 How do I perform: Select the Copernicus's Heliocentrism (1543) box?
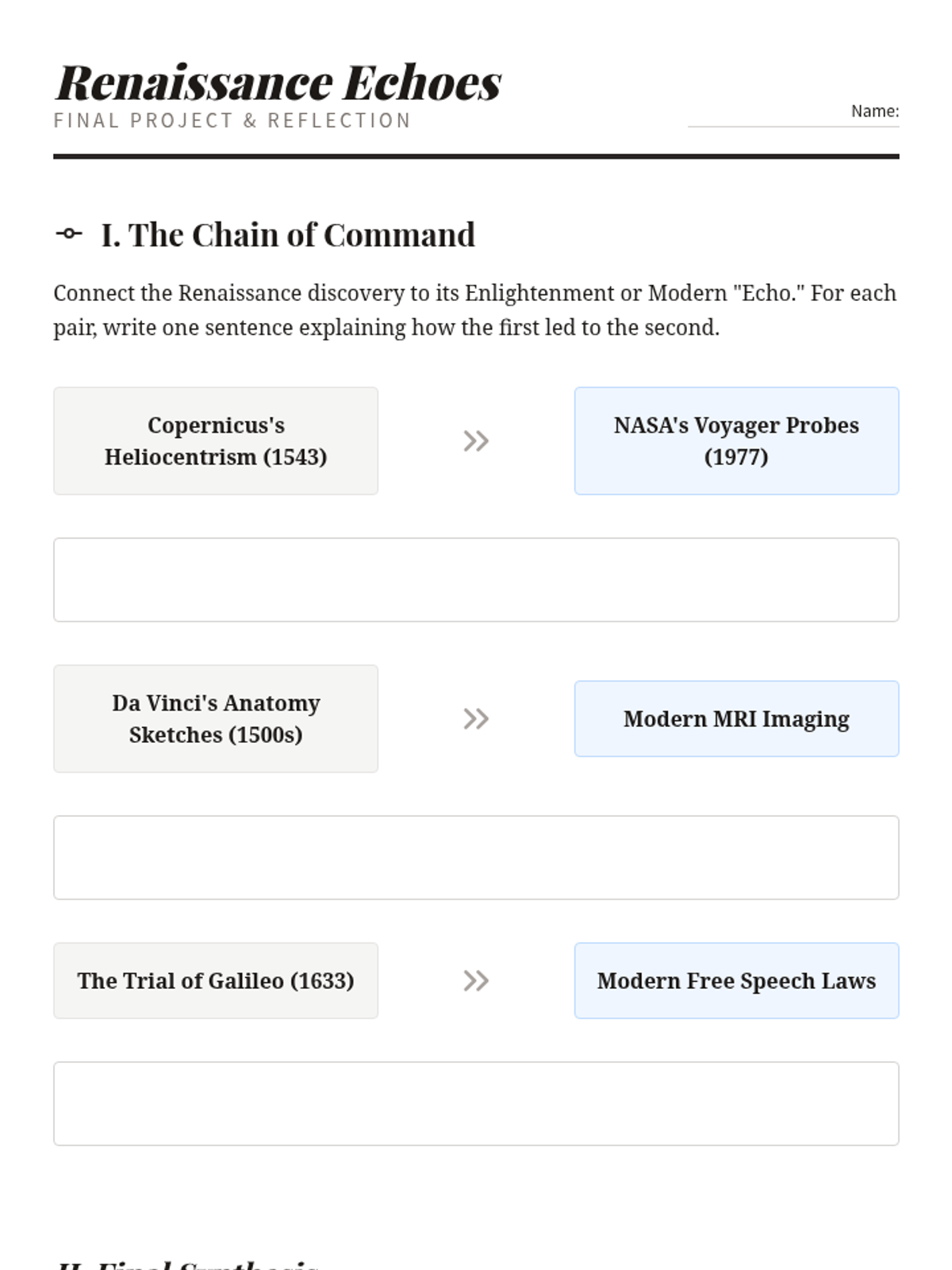216,441
